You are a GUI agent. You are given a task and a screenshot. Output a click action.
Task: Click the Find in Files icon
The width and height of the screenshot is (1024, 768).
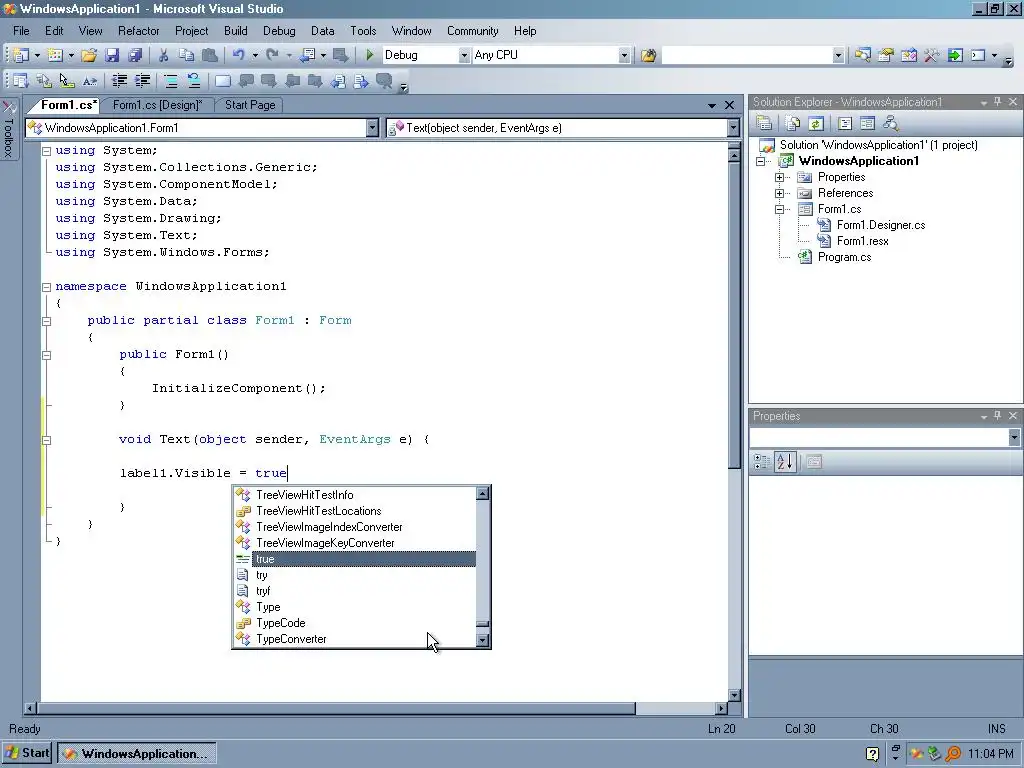(648, 56)
